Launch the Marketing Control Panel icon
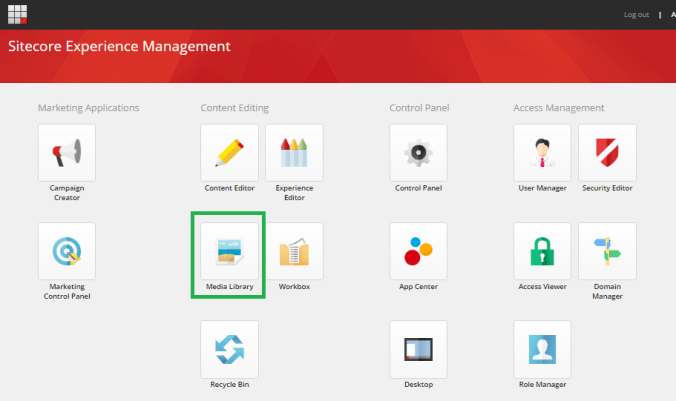 point(67,251)
